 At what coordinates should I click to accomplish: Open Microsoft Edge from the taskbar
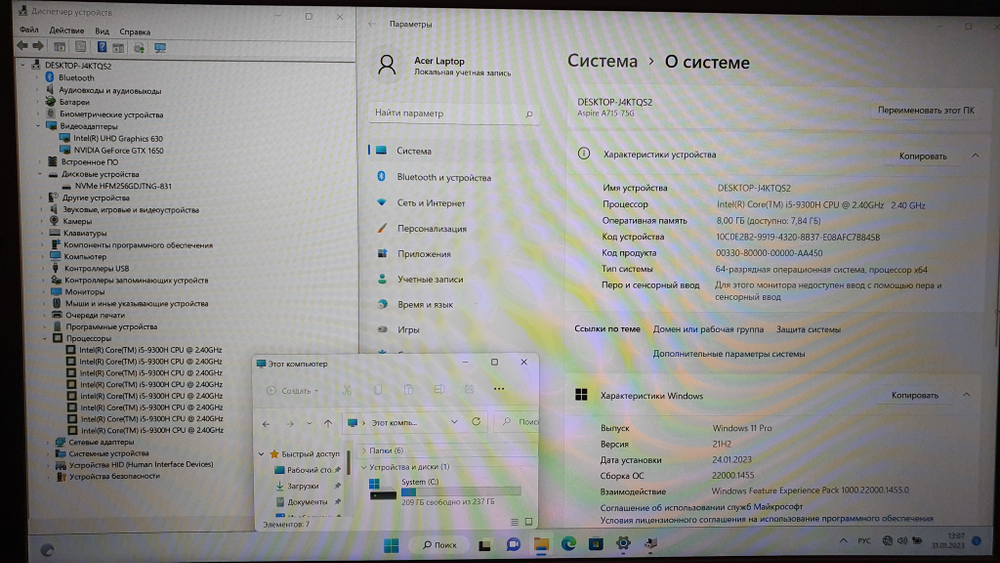[x=569, y=544]
